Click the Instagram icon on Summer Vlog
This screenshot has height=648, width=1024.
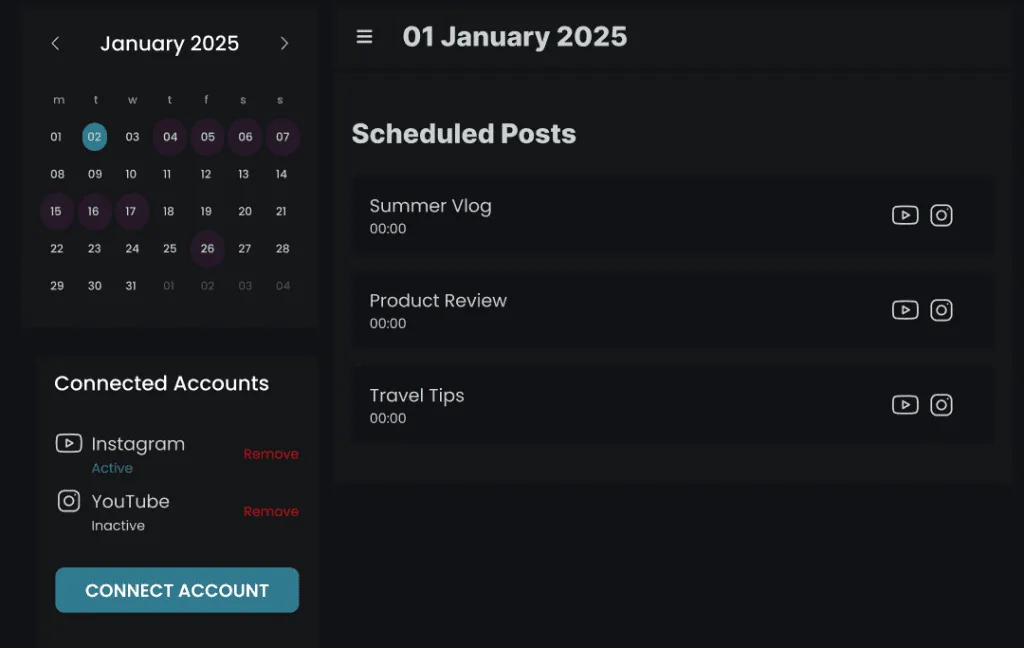(x=941, y=215)
